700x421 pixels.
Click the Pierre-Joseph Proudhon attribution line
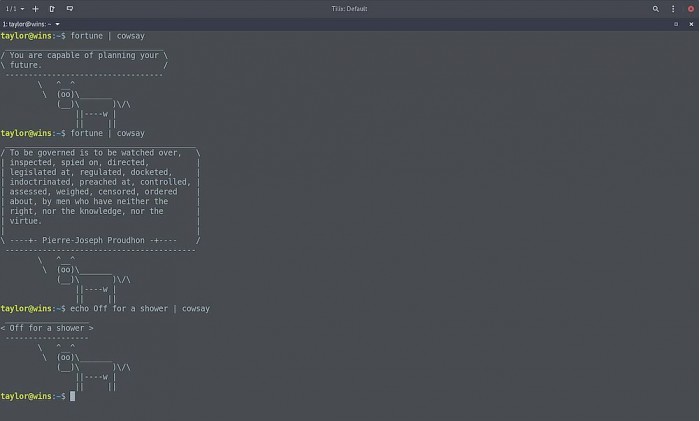tap(100, 240)
